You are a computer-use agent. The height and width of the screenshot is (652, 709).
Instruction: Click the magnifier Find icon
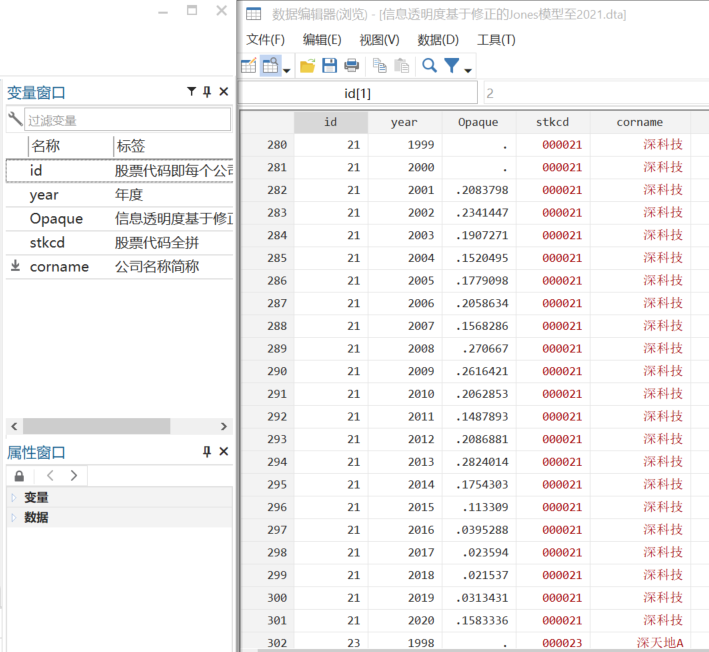coord(429,66)
